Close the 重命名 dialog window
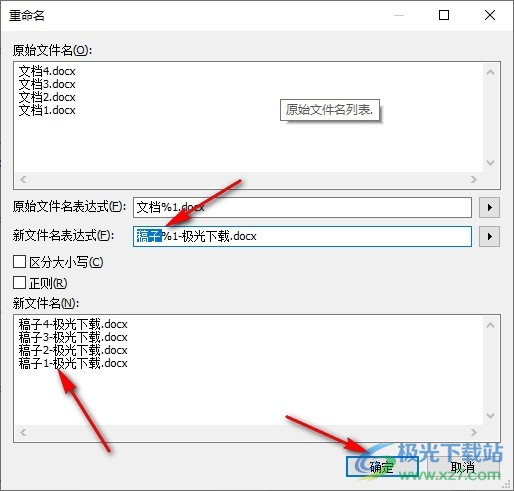 [490, 15]
